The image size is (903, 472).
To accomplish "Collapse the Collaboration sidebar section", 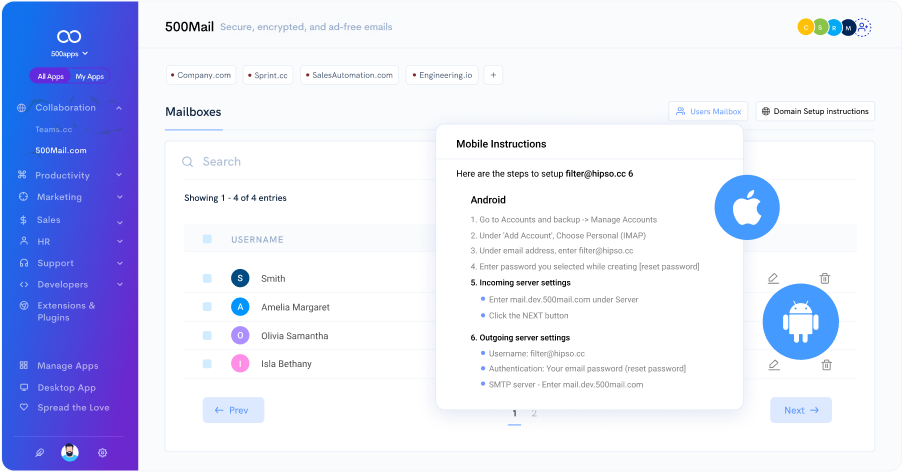I will tap(119, 108).
